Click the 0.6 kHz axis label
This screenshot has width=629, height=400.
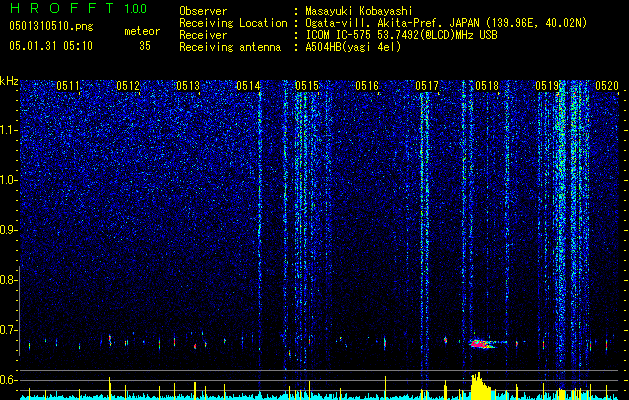[9, 380]
